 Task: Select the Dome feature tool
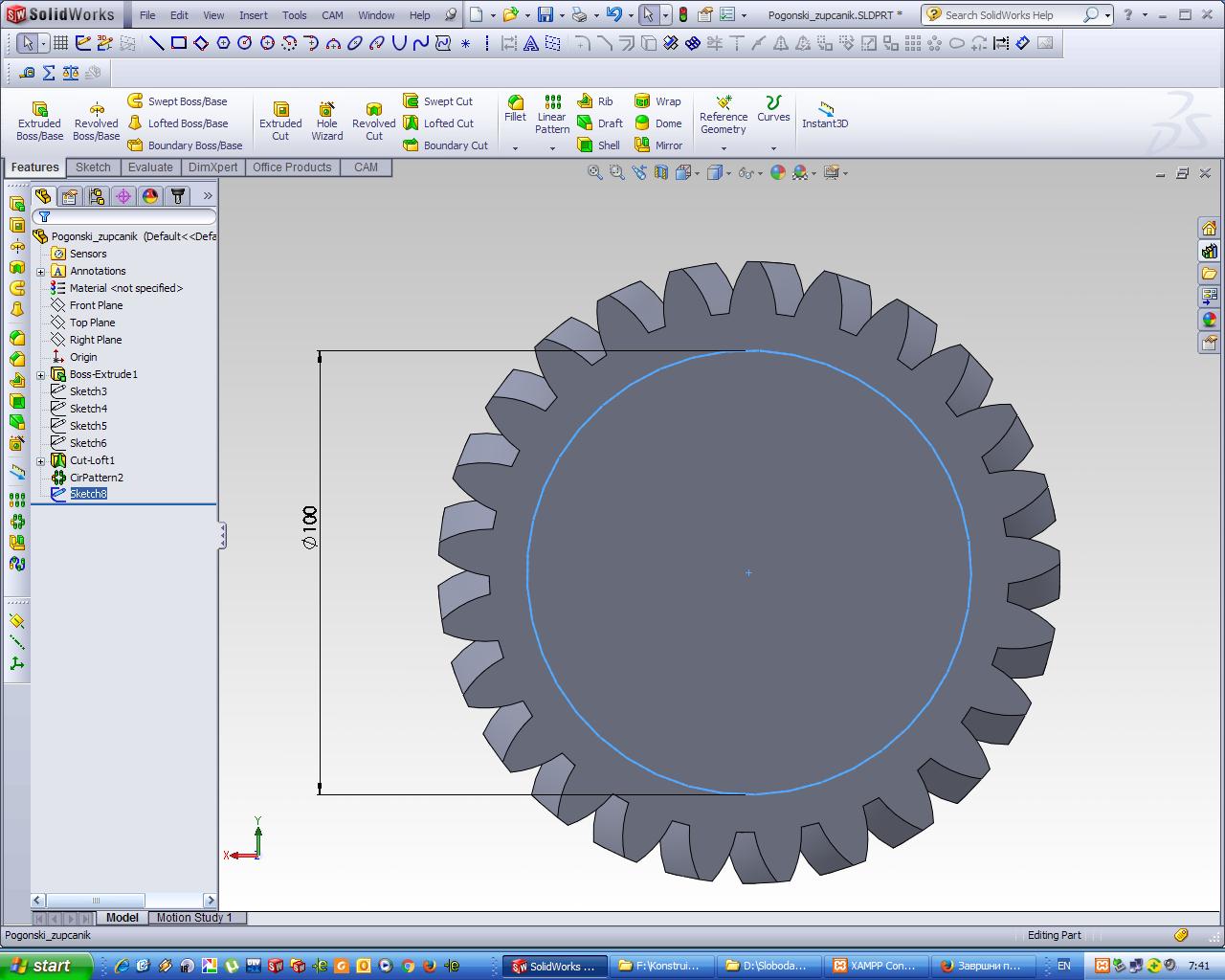(657, 123)
